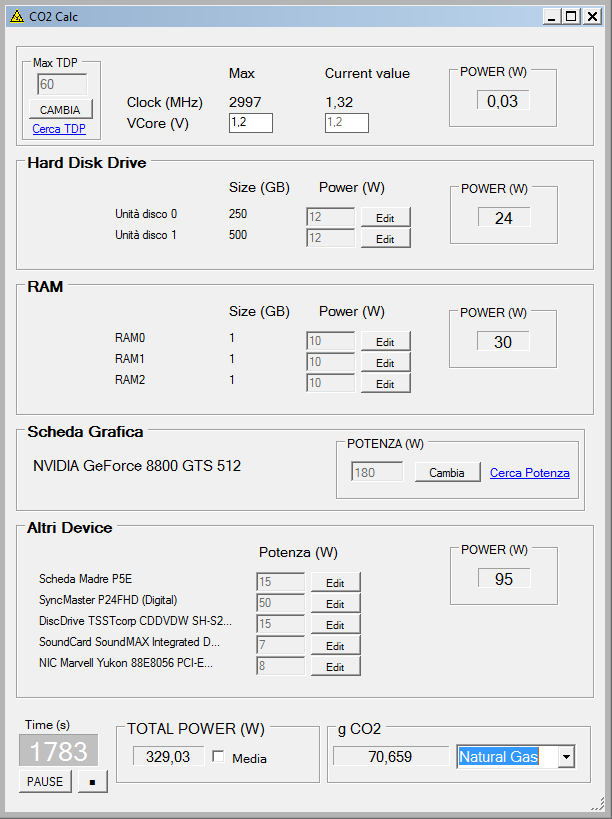Image resolution: width=612 pixels, height=819 pixels.
Task: Open the Cerca TDP link
Action: [59, 129]
